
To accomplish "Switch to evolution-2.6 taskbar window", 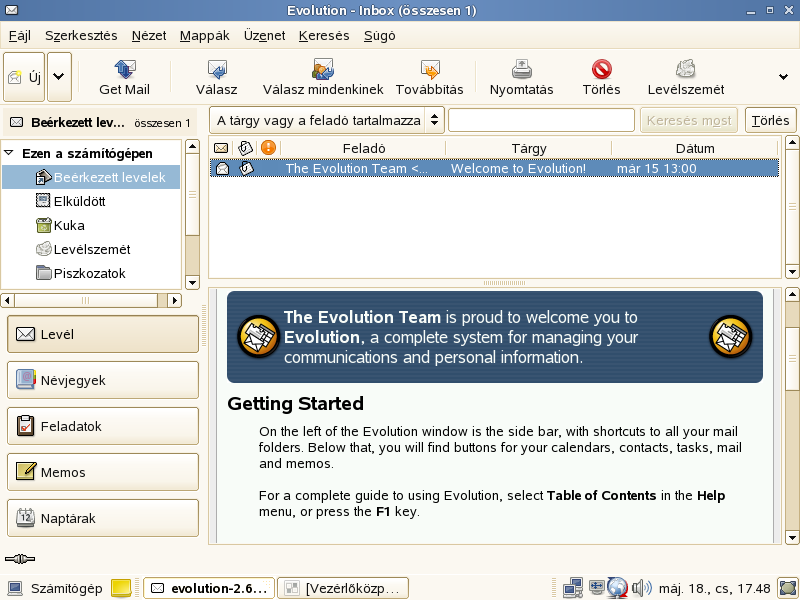I will click(209, 588).
